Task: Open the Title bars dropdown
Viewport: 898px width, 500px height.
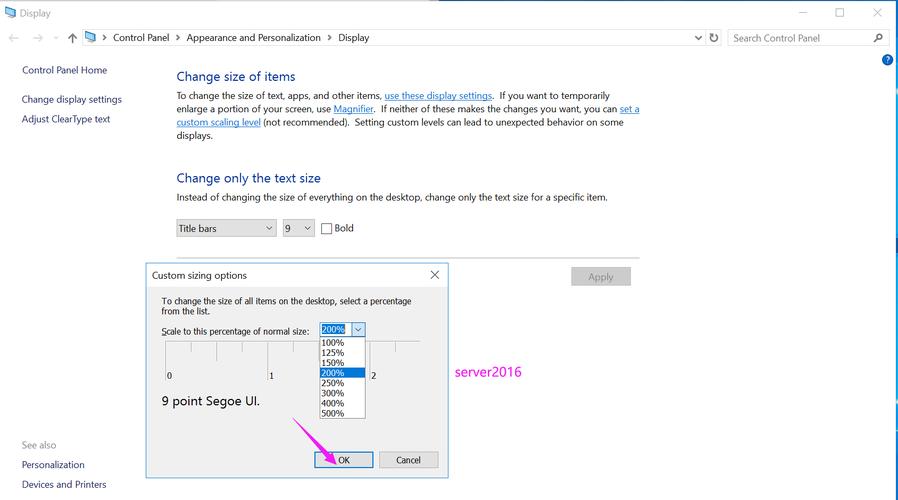Action: click(x=226, y=229)
